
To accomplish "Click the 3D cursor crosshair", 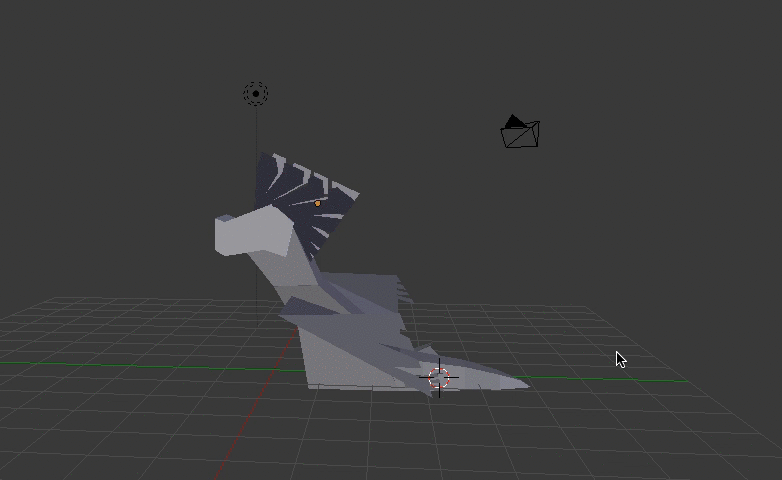I will 439,378.
